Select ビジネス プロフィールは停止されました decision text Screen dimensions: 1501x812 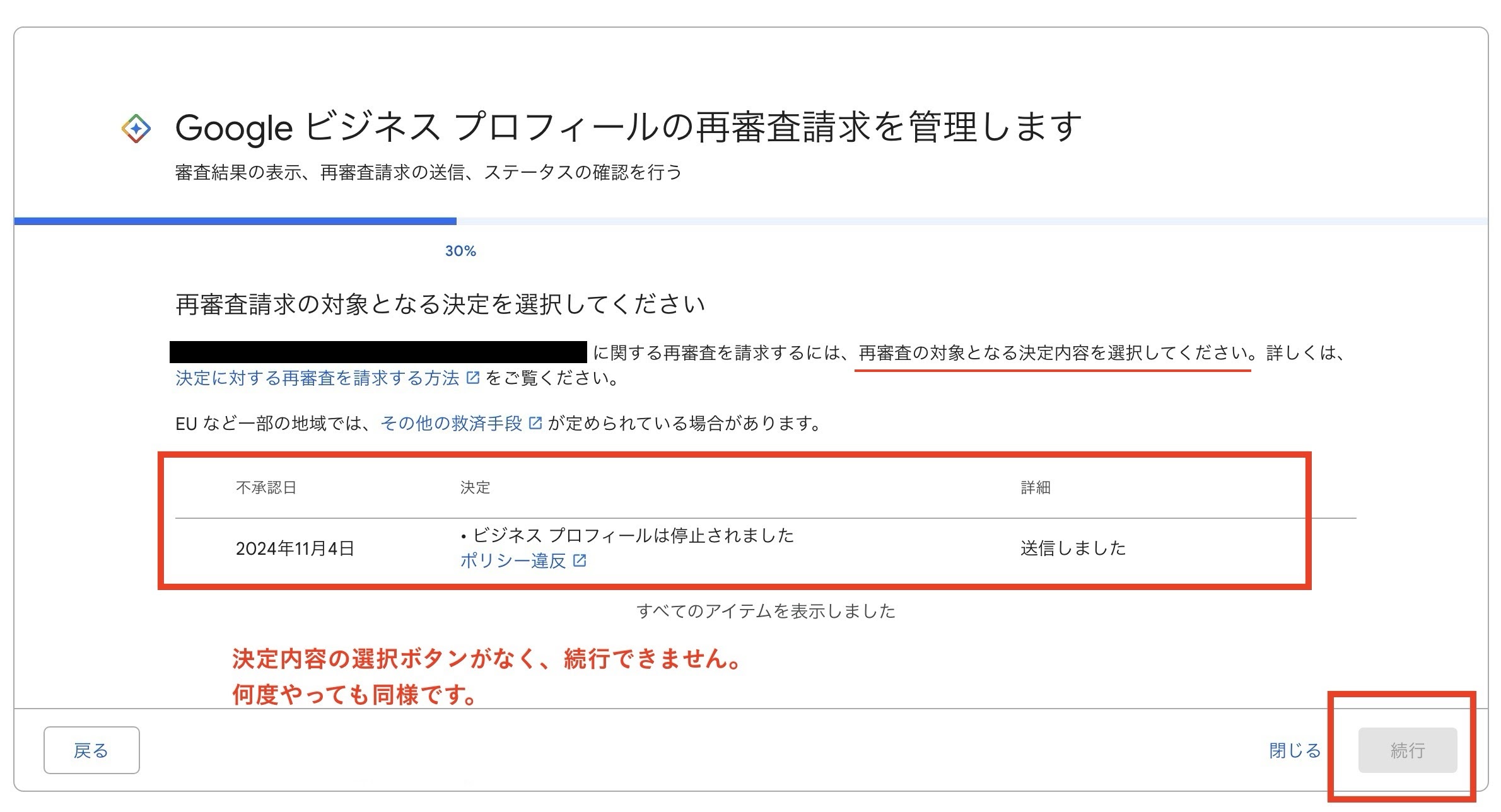pos(628,535)
